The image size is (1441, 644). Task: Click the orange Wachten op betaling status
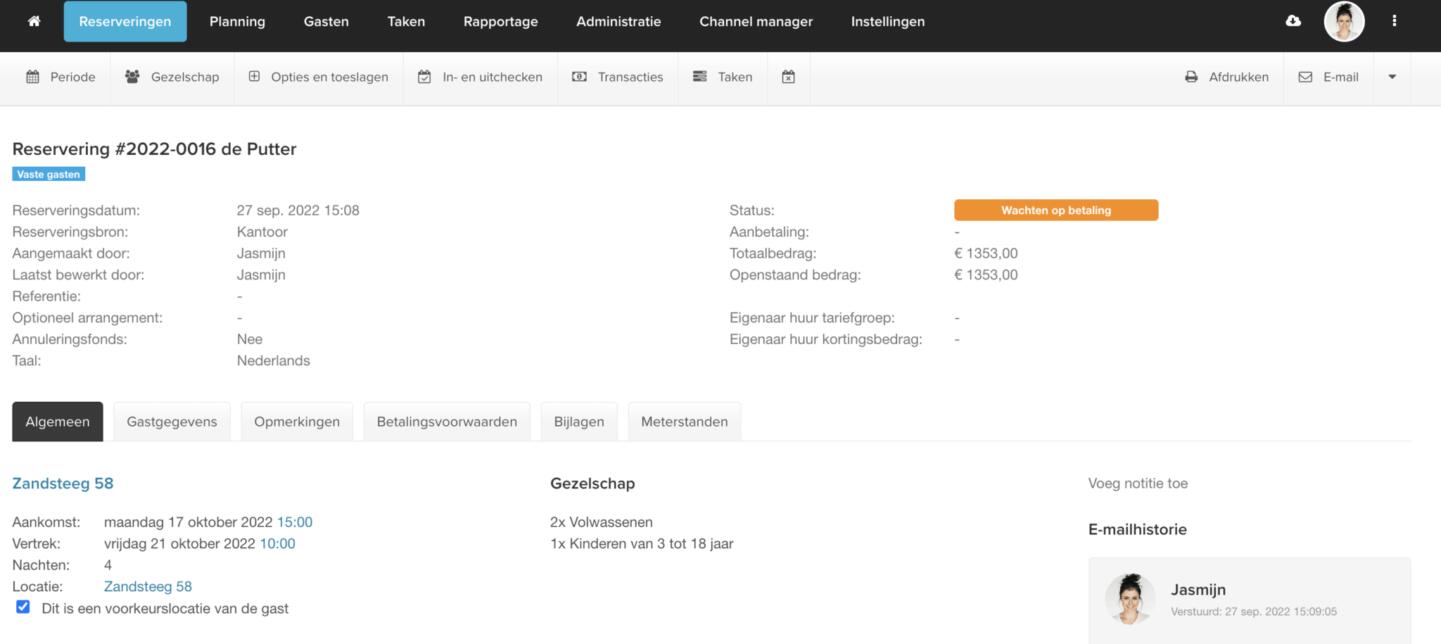pyautogui.click(x=1056, y=210)
